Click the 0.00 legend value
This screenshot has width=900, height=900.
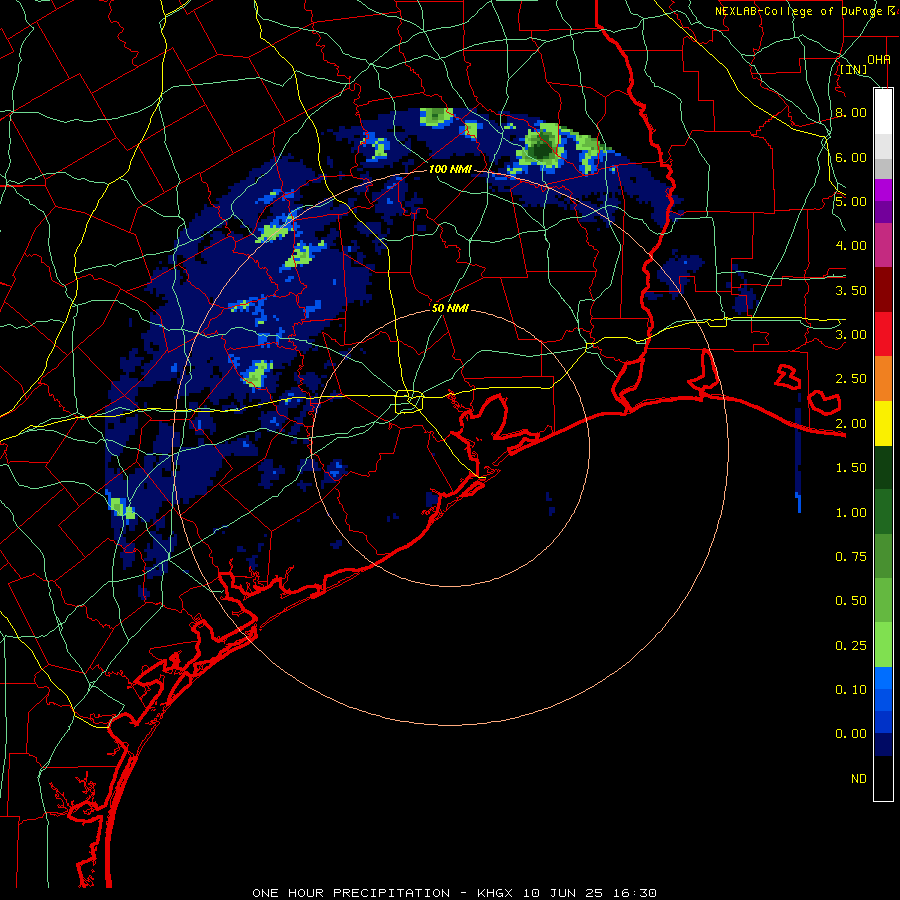click(851, 734)
